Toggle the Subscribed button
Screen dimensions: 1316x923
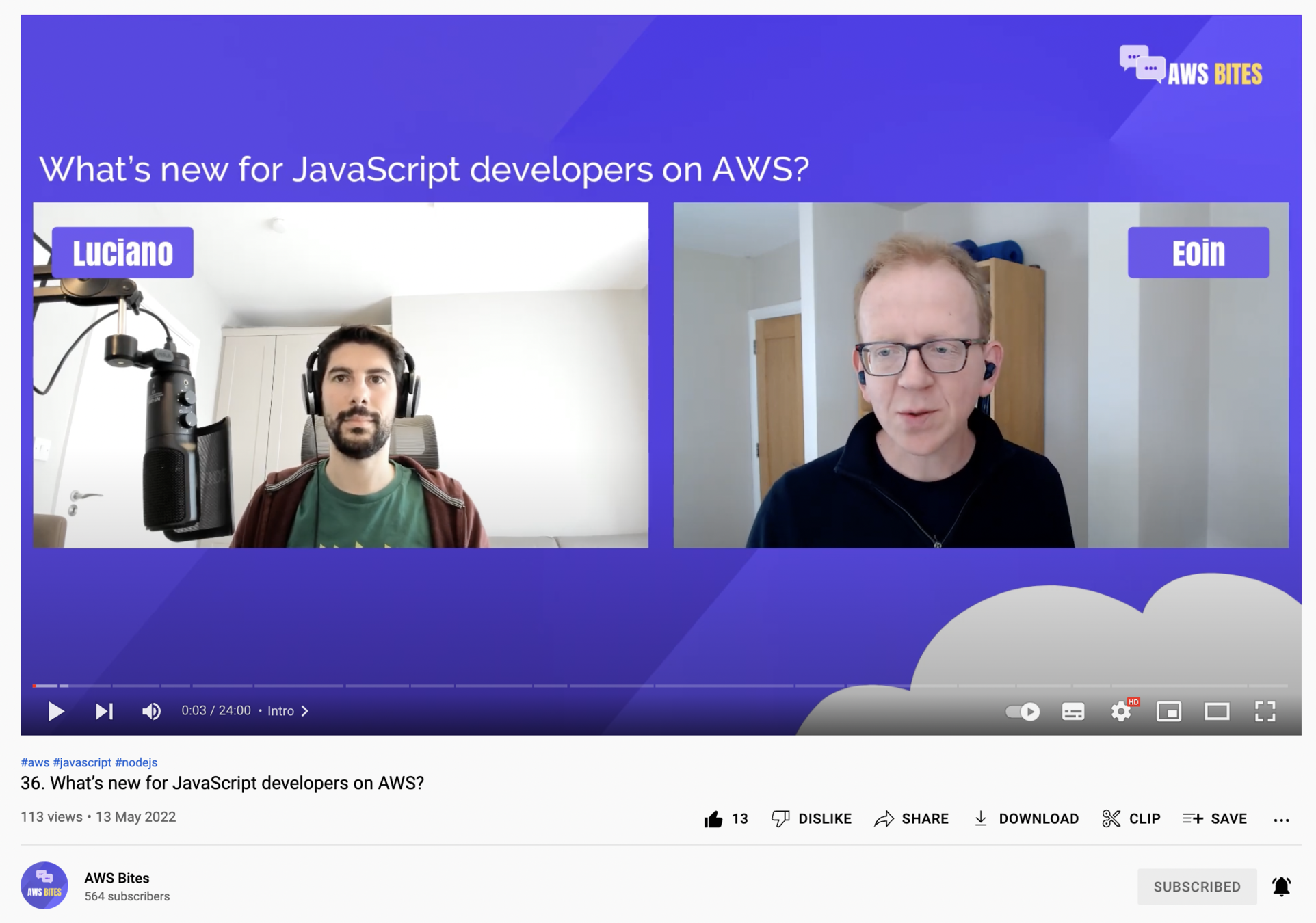(x=1196, y=887)
